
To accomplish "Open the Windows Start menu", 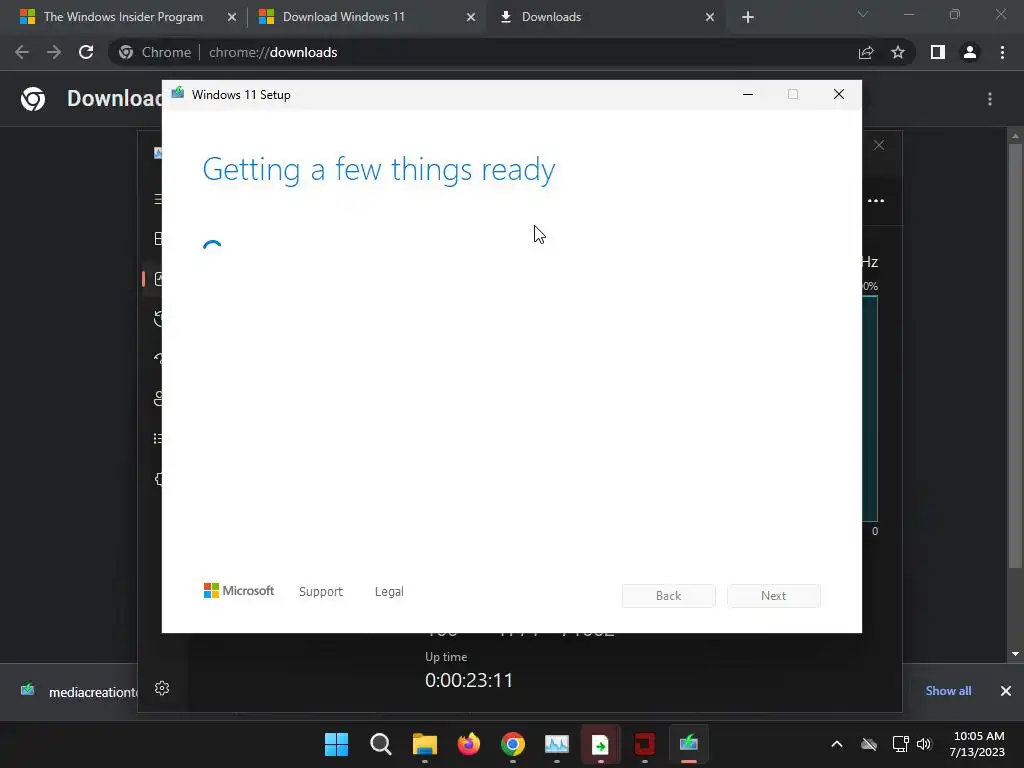I will pyautogui.click(x=336, y=744).
